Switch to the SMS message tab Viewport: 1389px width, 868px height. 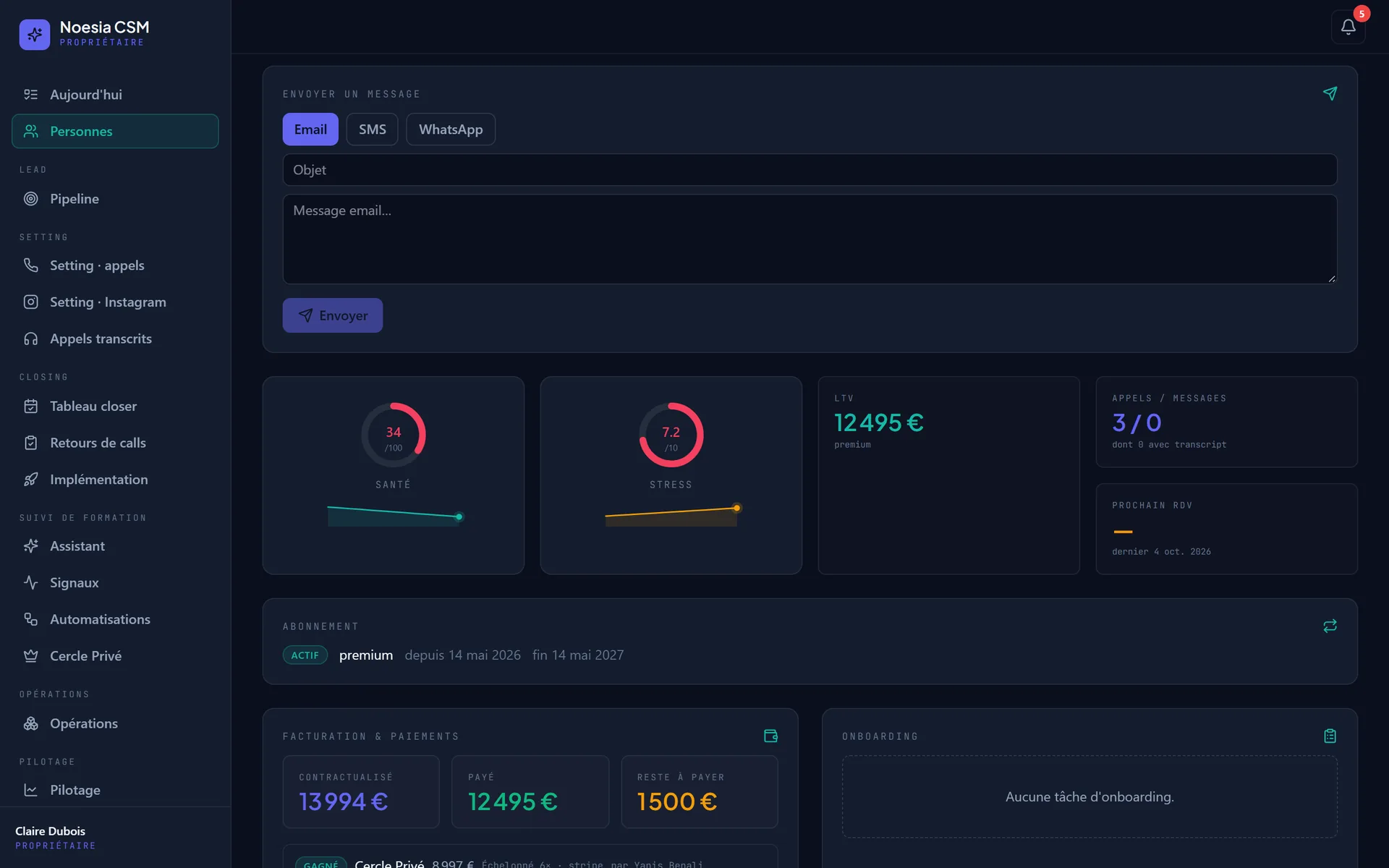pos(372,129)
